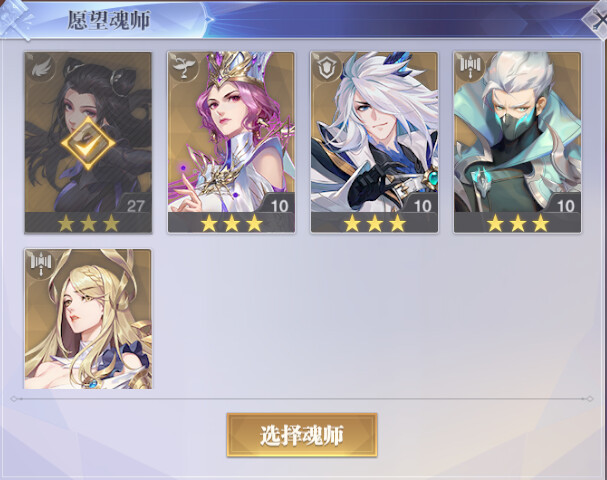
Task: Click the shield class icon on white-haired card
Action: click(x=327, y=67)
